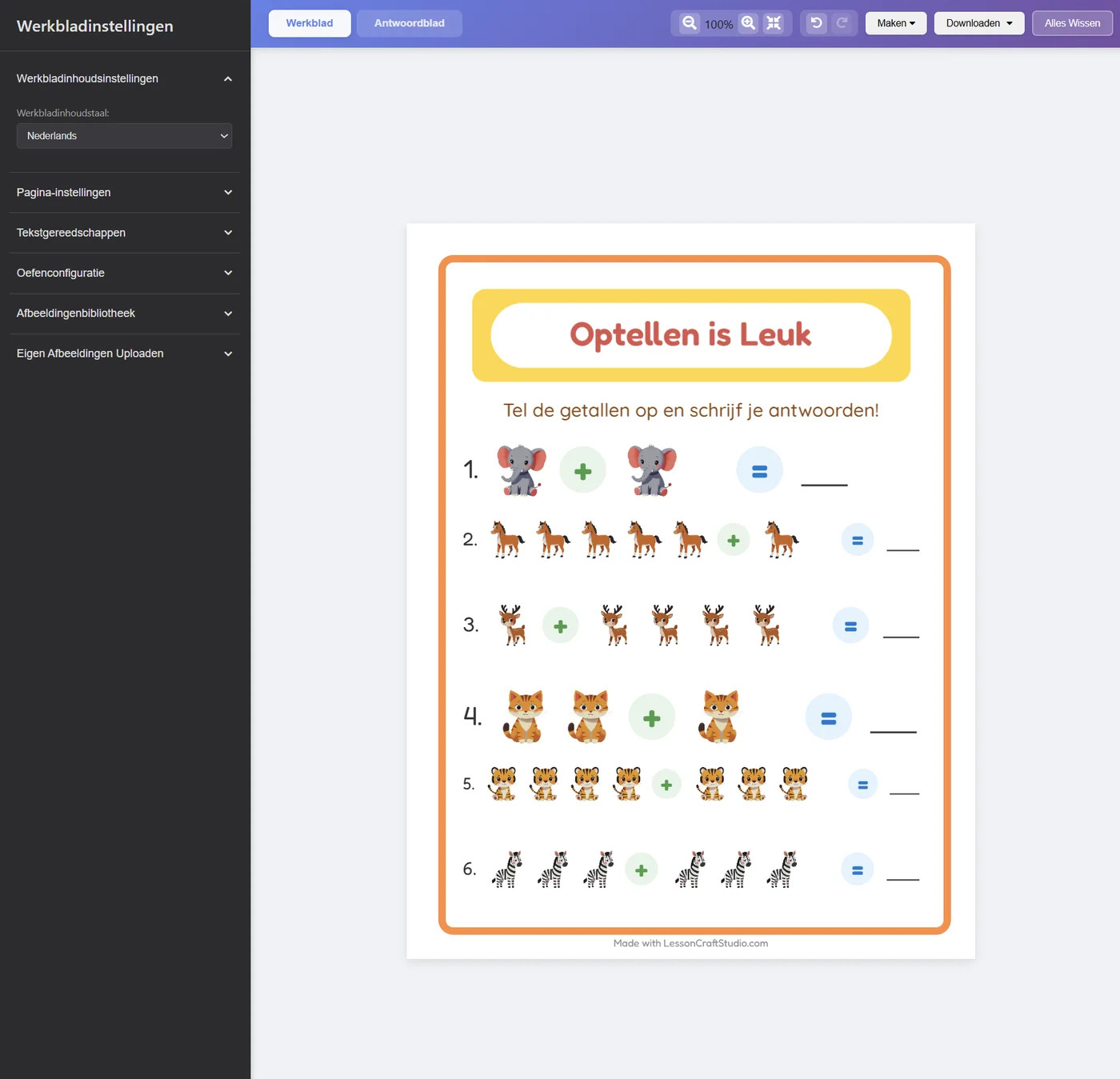Screen dimensions: 1120x1079
Task: Switch to the Werkblad tab
Action: coord(310,23)
